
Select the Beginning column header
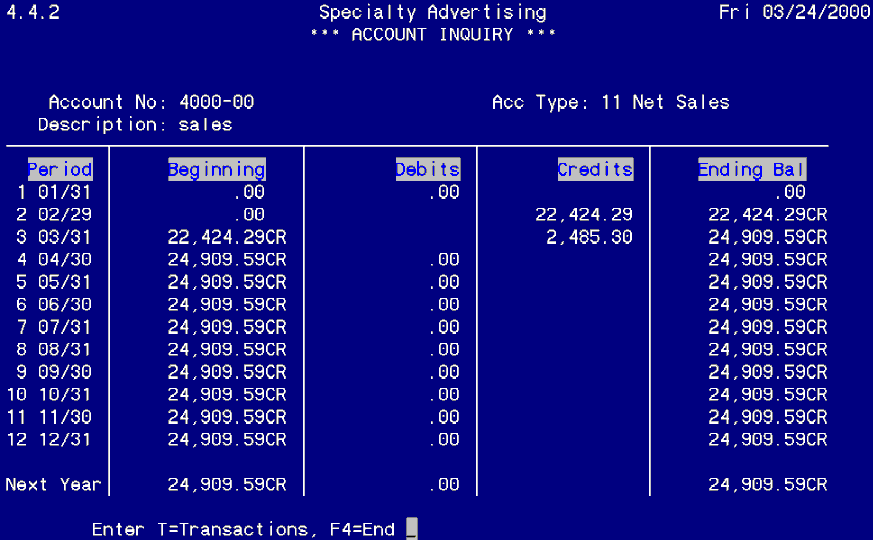217,169
